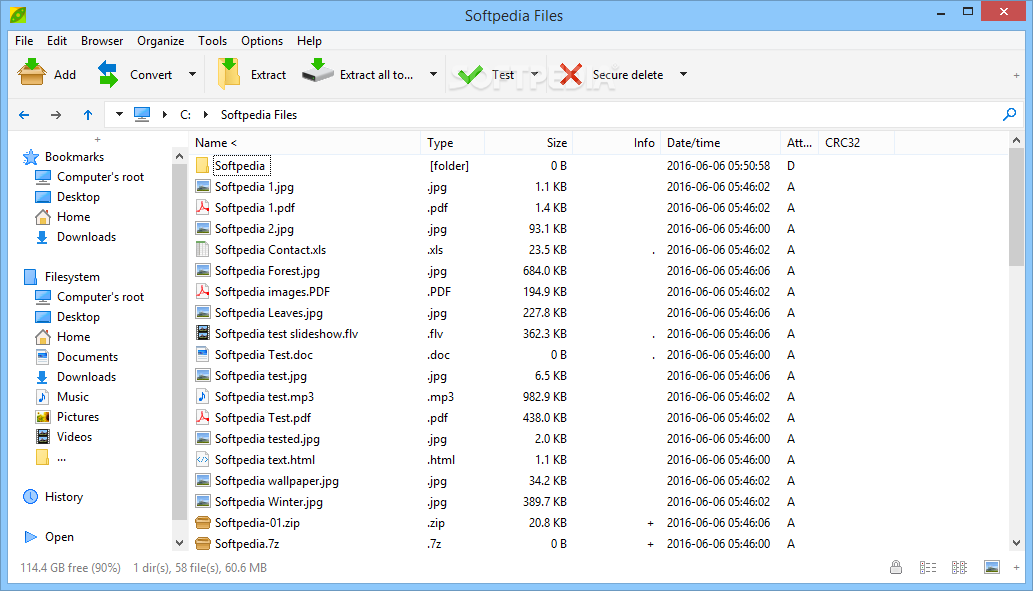Open the Organize menu
The width and height of the screenshot is (1033, 591).
tap(161, 41)
